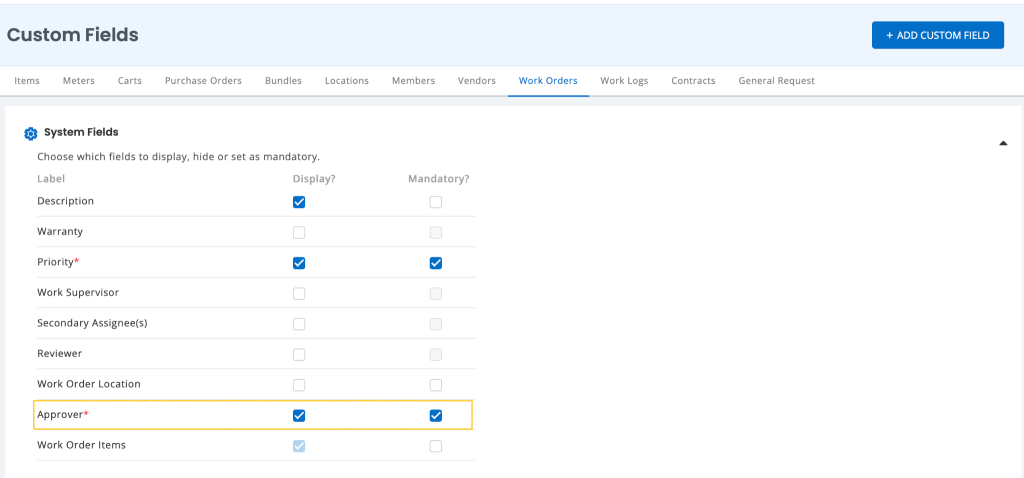Switch to the Meters tab
Screen dimensions: 1024x478
coord(78,81)
